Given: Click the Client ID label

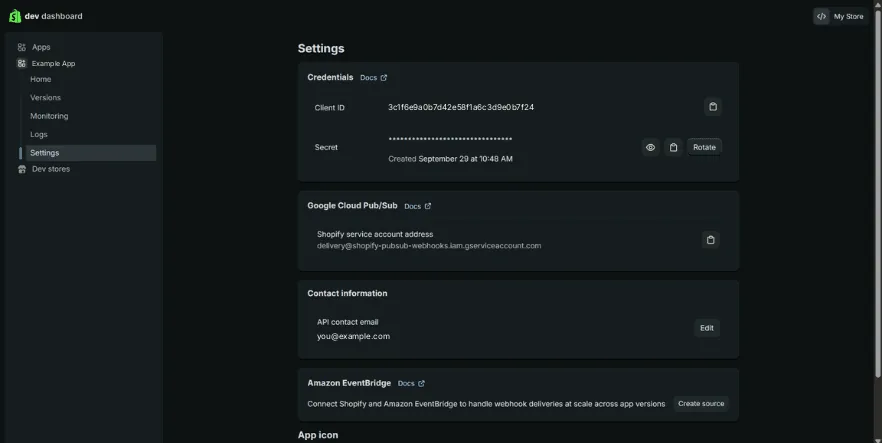Looking at the screenshot, I should [x=330, y=108].
